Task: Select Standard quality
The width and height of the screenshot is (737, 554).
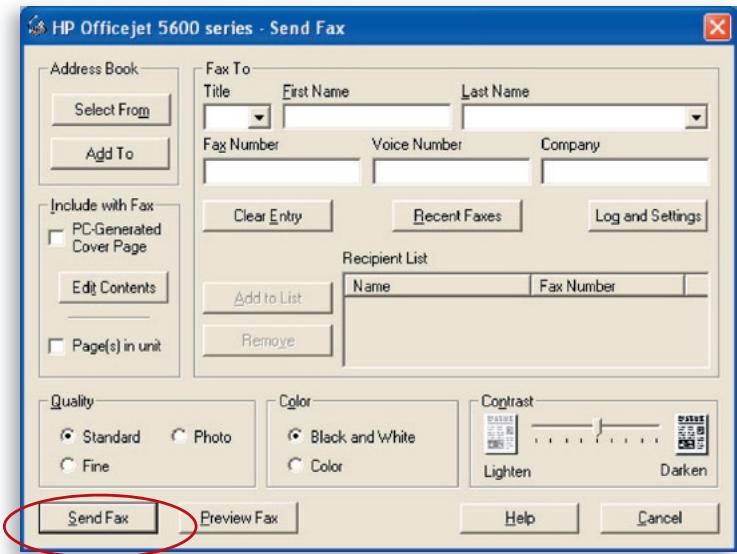Action: coord(68,436)
